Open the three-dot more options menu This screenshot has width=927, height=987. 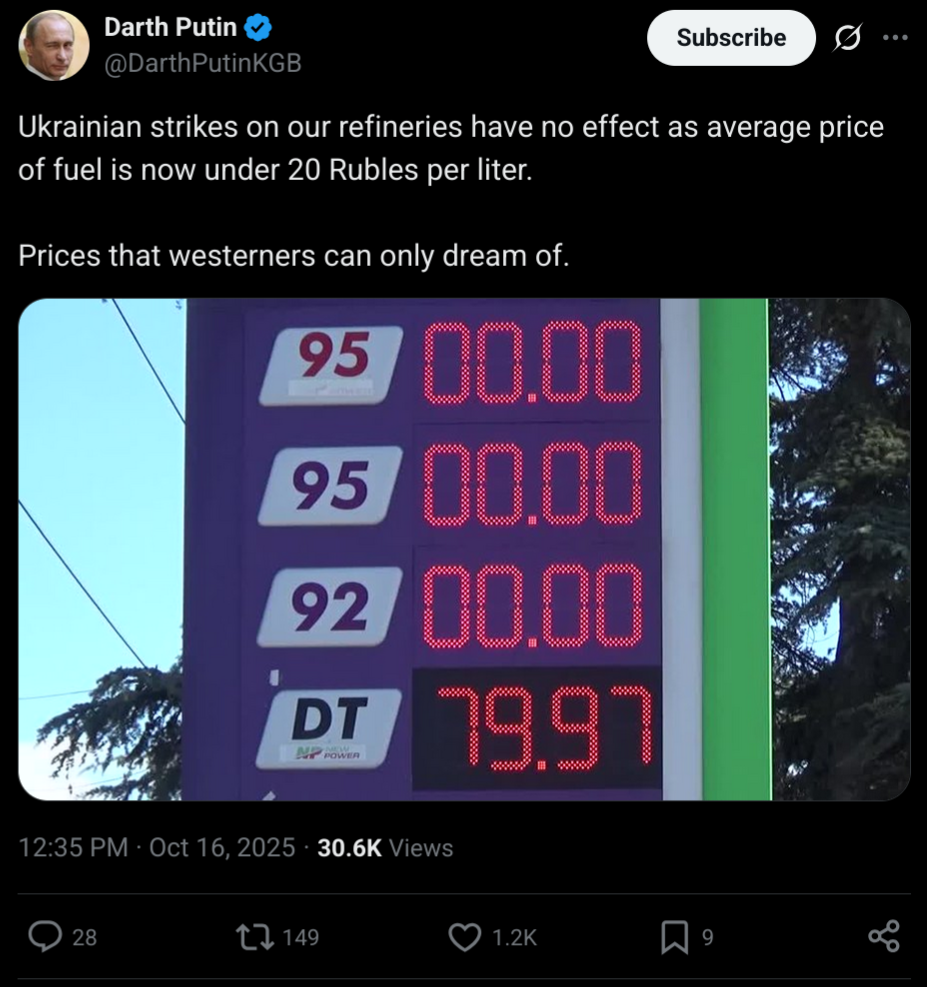pos(895,38)
